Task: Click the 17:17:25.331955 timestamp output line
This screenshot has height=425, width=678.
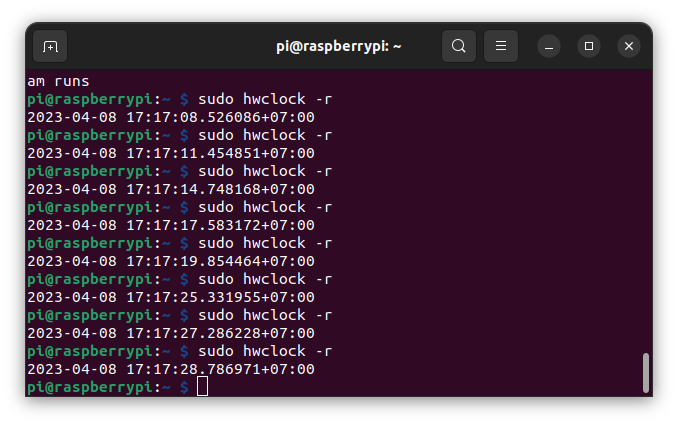Action: [x=171, y=297]
